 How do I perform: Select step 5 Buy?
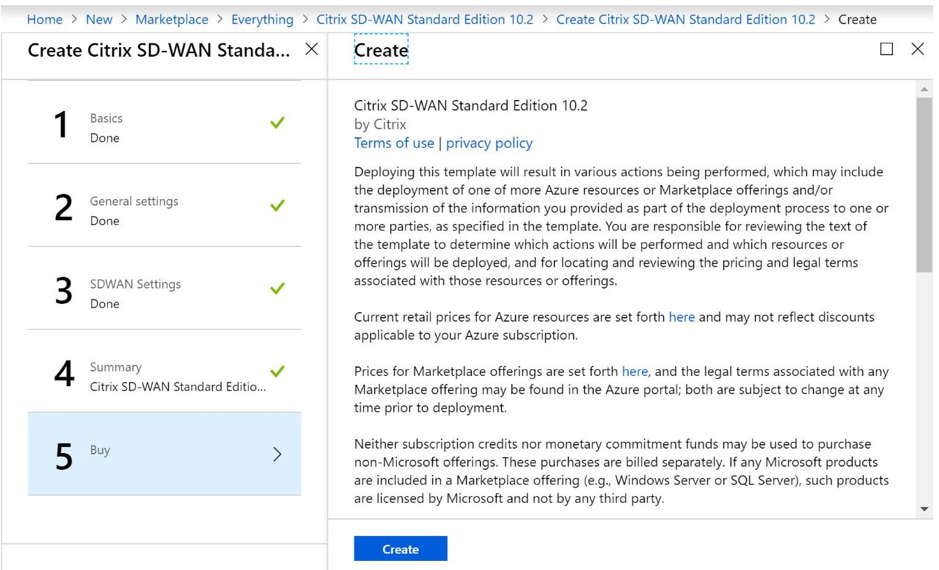pyautogui.click(x=164, y=454)
